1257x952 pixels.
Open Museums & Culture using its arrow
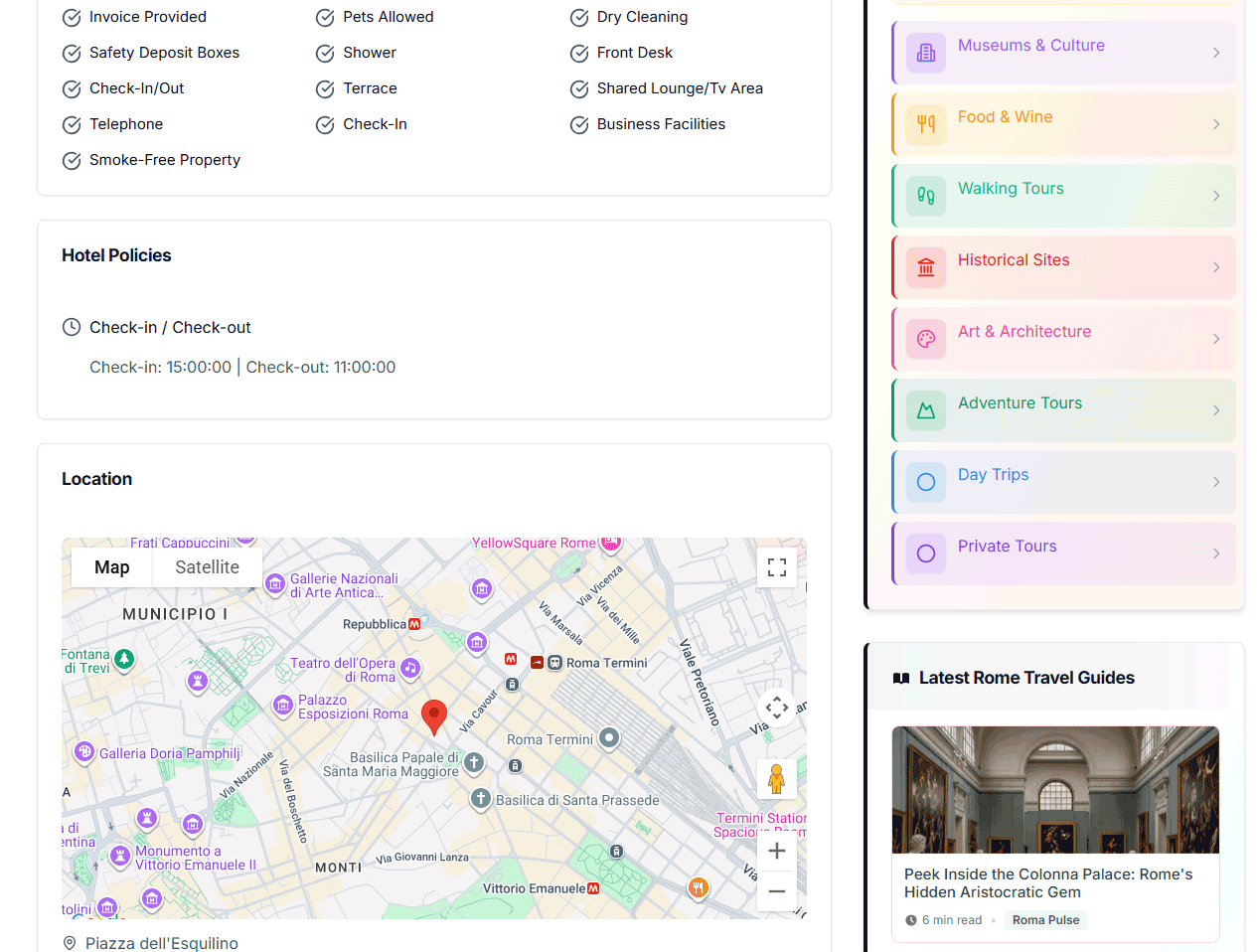coord(1216,53)
